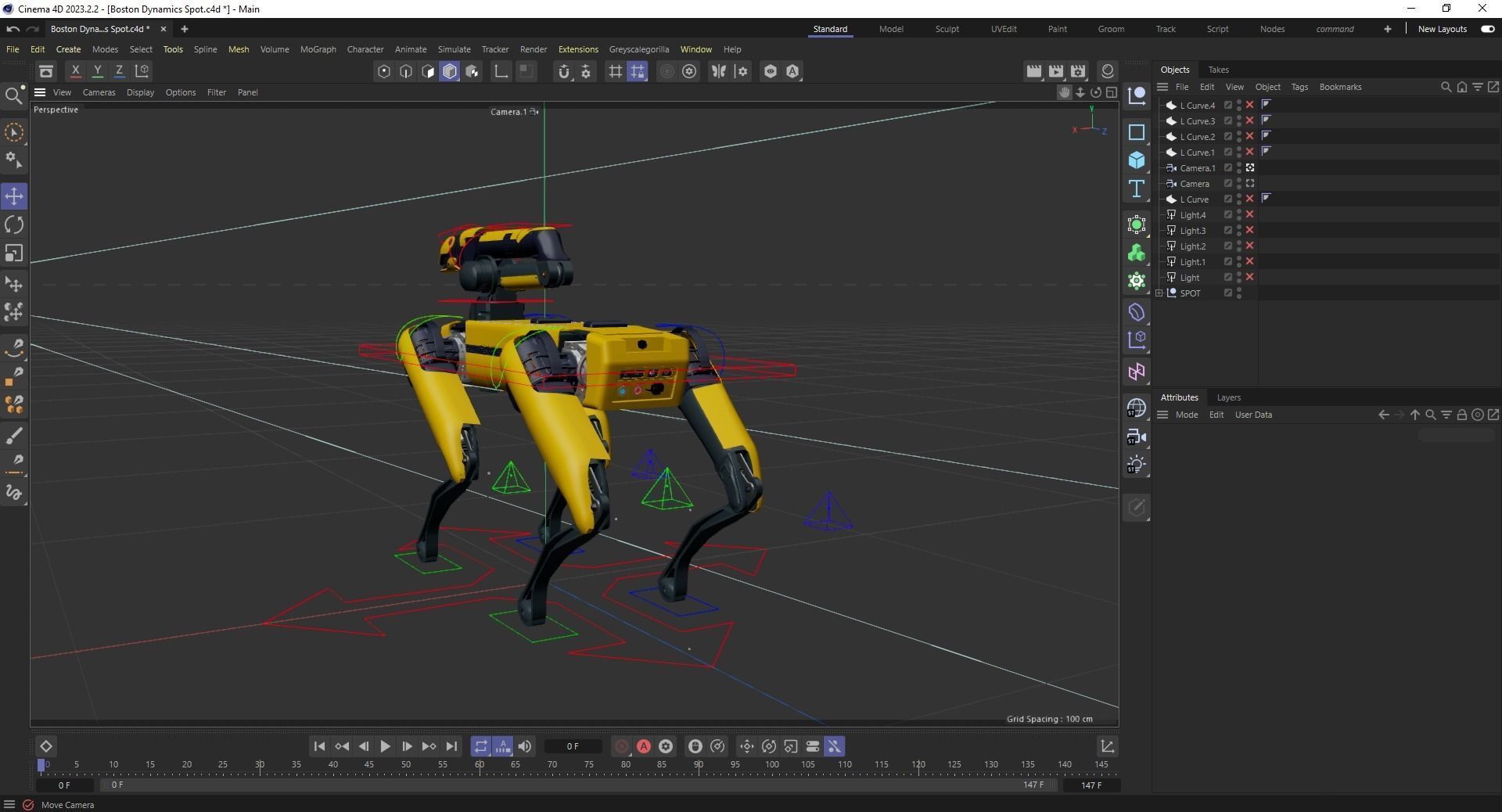
Task: Go to the start of the animation
Action: [319, 746]
